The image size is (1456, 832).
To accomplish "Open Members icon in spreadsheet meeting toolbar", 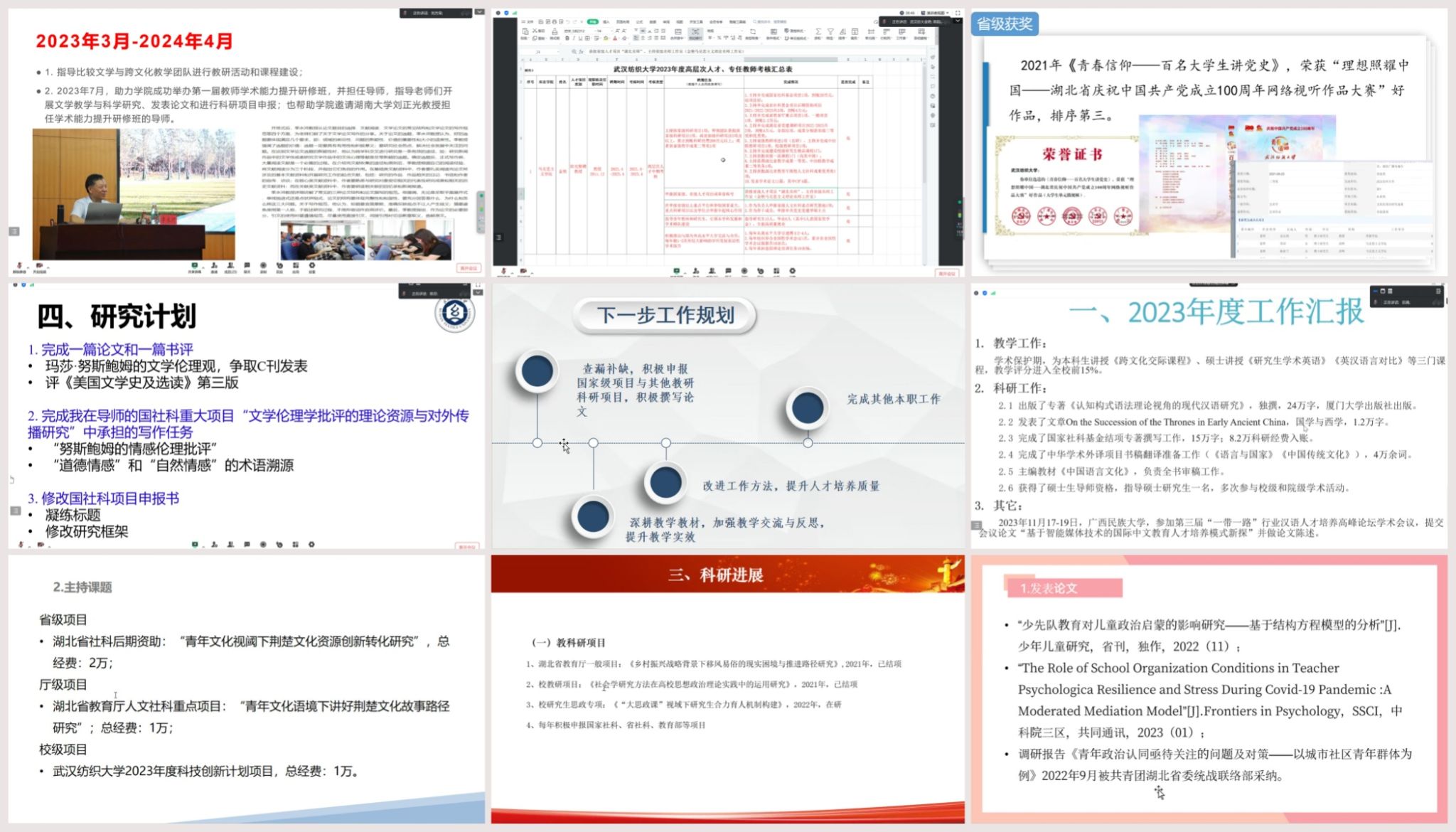I will tap(712, 271).
